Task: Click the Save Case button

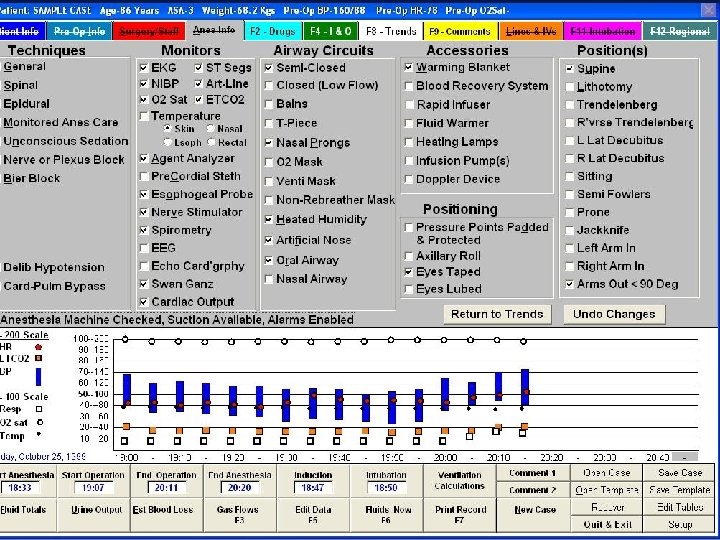Action: 680,473
